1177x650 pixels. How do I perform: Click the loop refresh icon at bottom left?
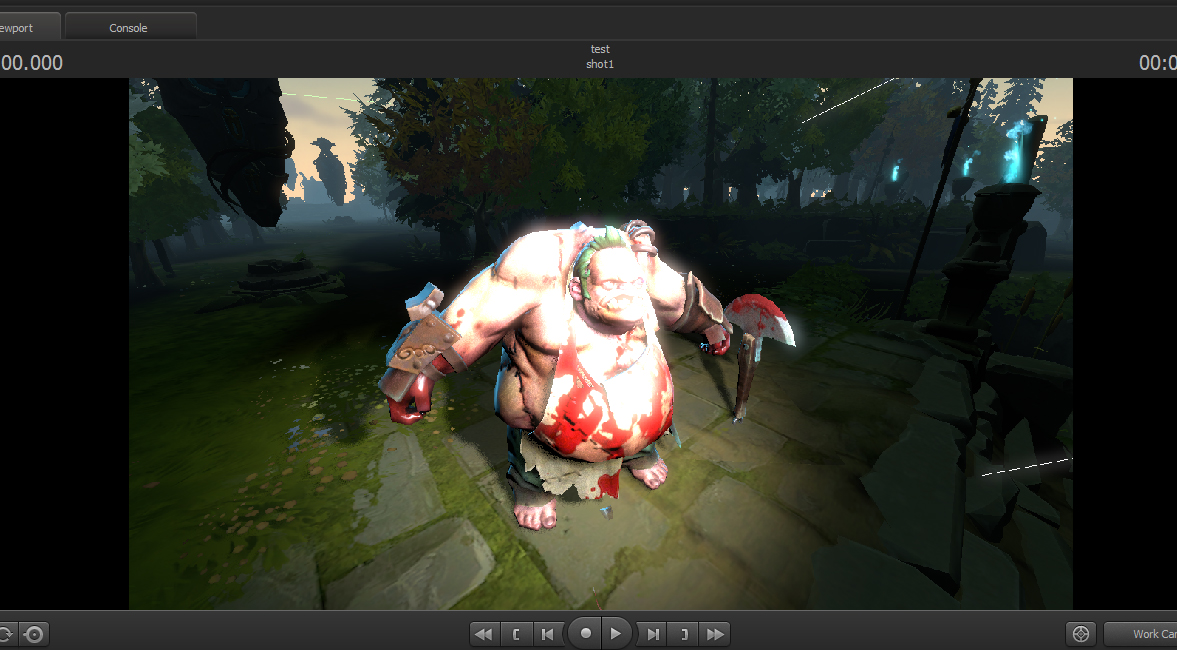coord(7,633)
